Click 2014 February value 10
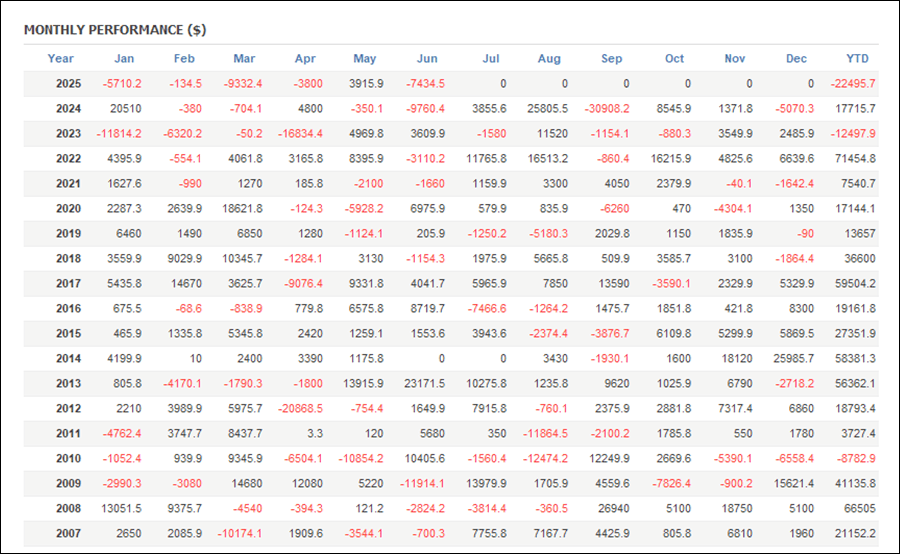This screenshot has width=900, height=554. coord(196,358)
